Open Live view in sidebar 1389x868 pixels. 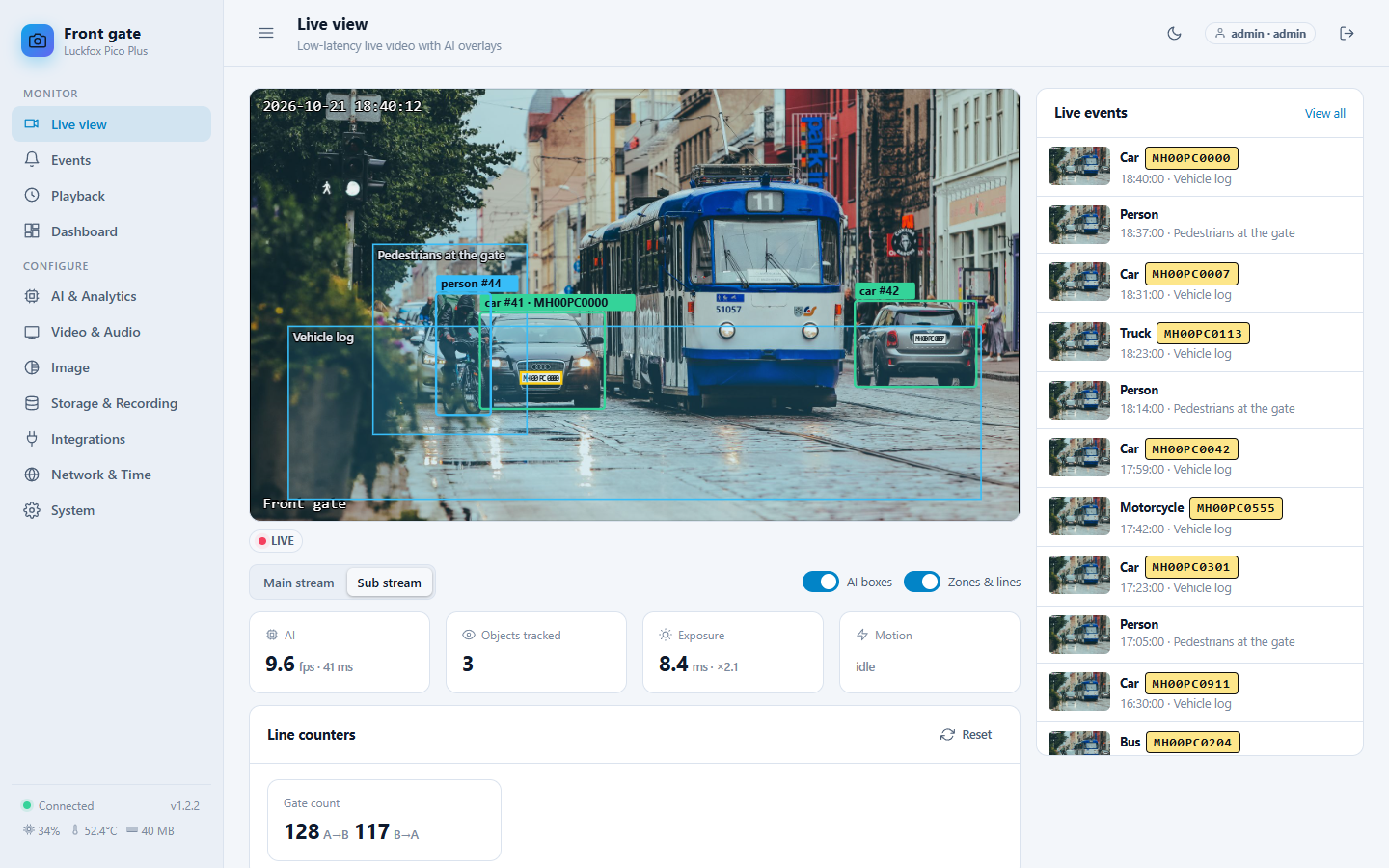pyautogui.click(x=111, y=124)
